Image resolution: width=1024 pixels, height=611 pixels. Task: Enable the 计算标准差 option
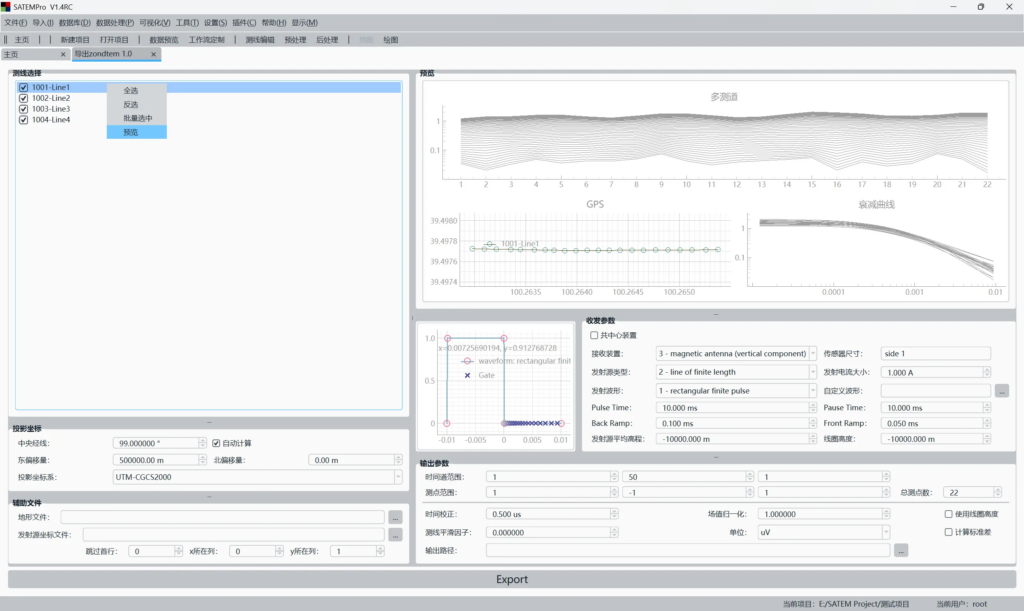(x=949, y=532)
